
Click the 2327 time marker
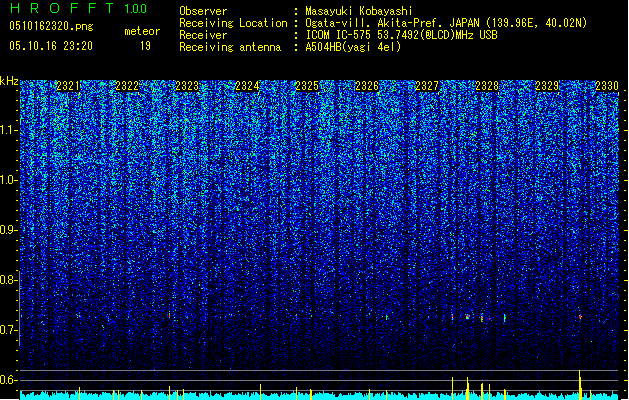click(x=427, y=86)
